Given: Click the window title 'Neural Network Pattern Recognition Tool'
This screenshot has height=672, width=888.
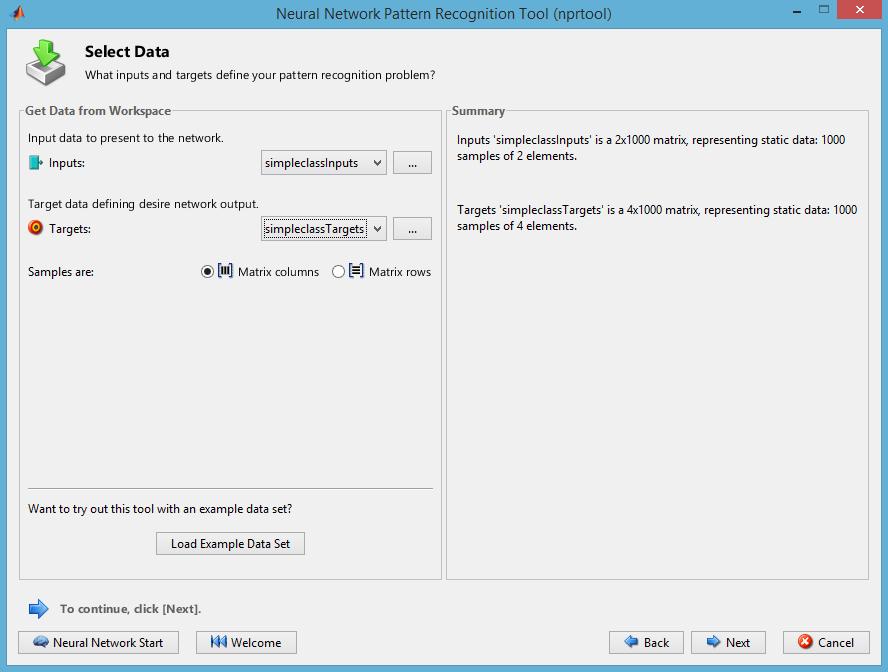Looking at the screenshot, I should click(x=444, y=14).
